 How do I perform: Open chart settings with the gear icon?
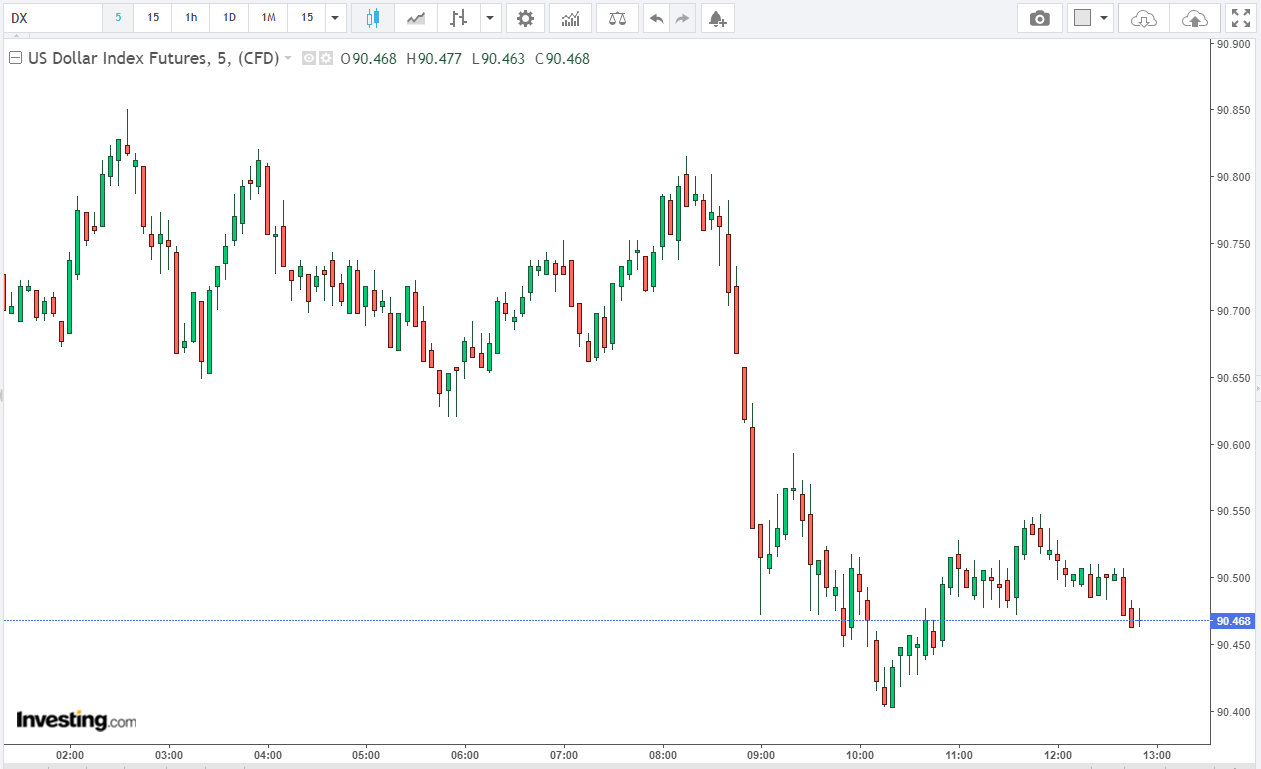point(525,18)
